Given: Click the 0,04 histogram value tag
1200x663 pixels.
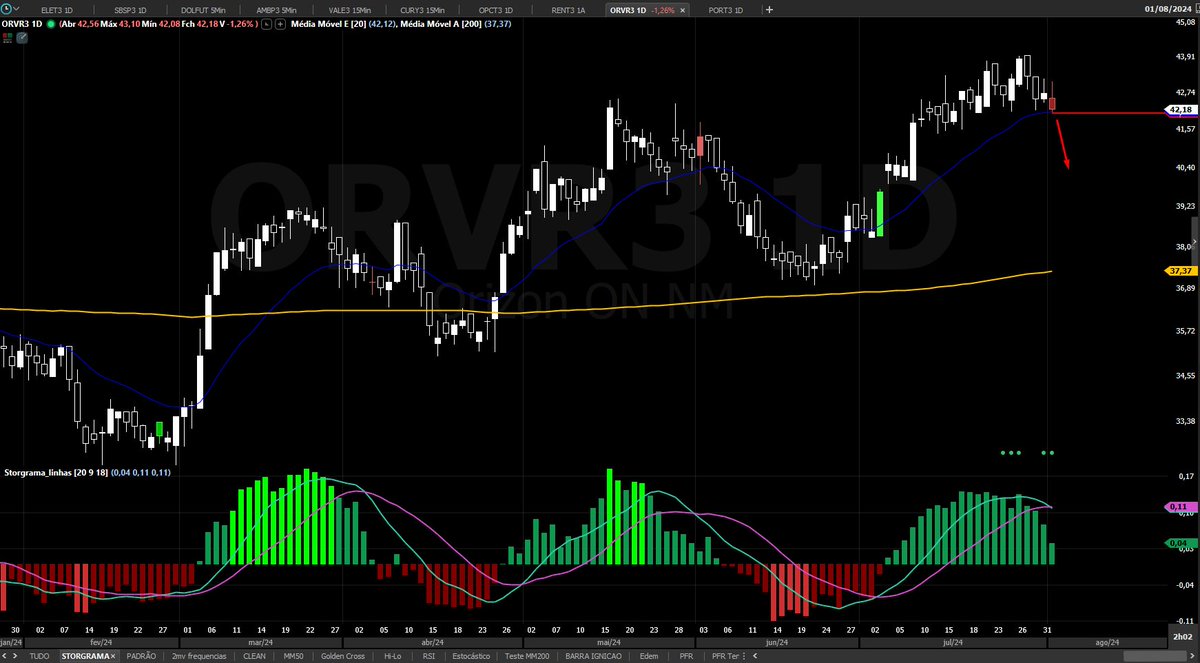Looking at the screenshot, I should pos(1180,543).
